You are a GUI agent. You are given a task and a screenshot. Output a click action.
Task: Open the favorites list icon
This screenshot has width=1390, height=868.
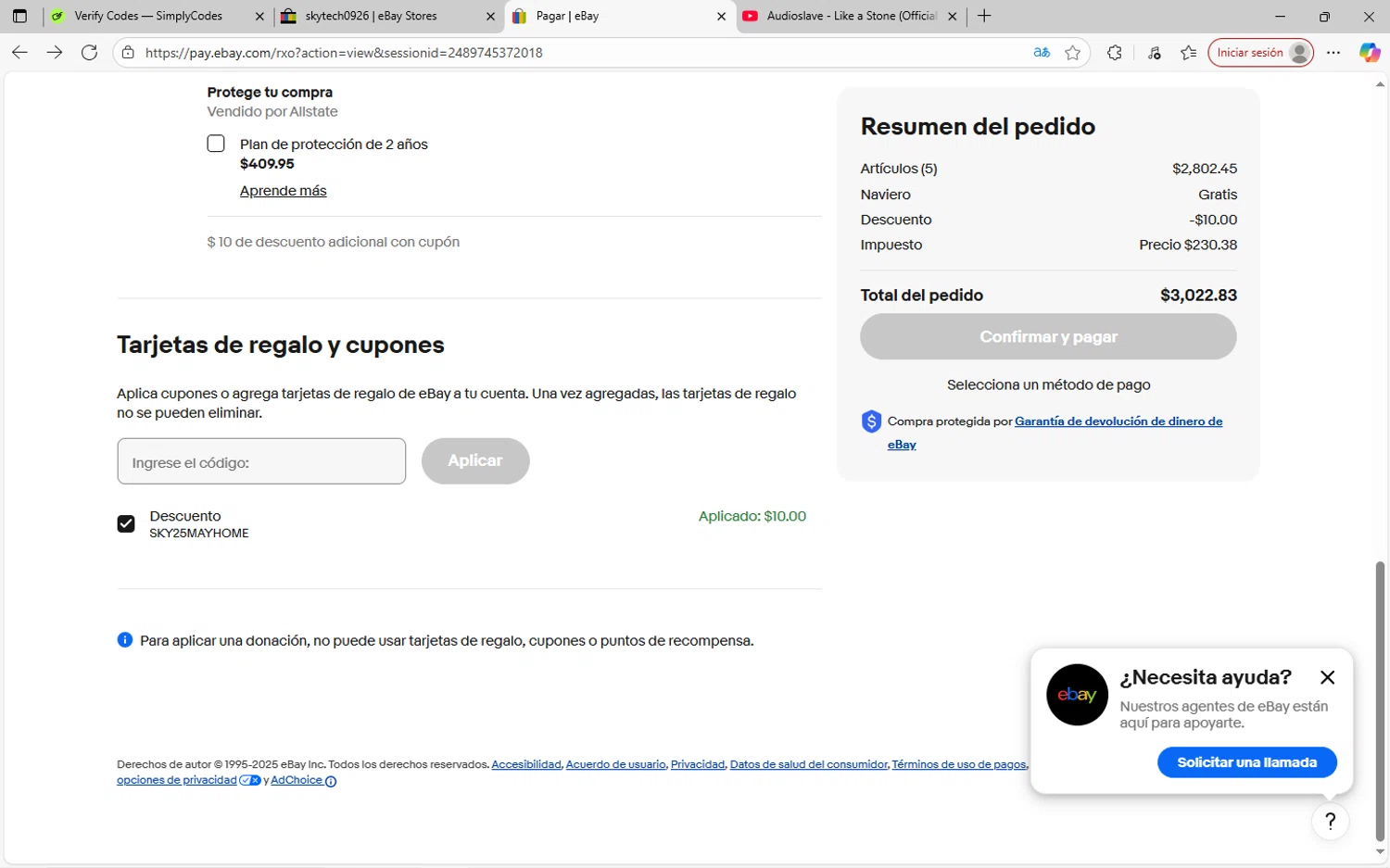coord(1189,53)
